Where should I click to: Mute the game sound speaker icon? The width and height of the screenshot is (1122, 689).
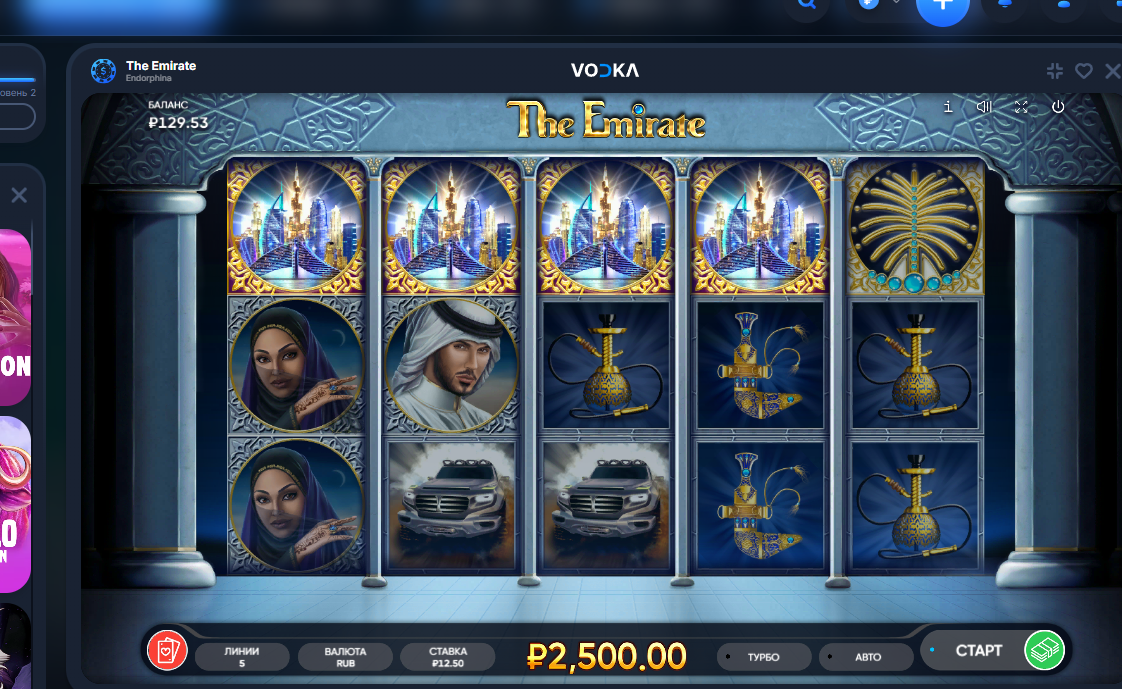point(984,107)
